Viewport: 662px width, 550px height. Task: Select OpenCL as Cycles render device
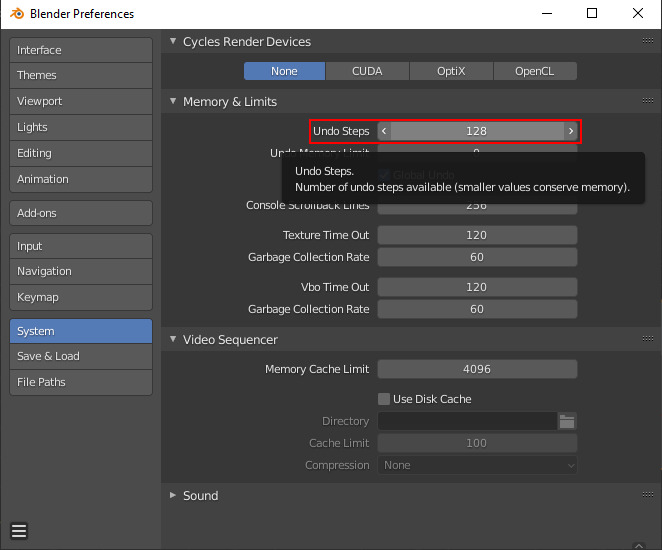pyautogui.click(x=534, y=71)
